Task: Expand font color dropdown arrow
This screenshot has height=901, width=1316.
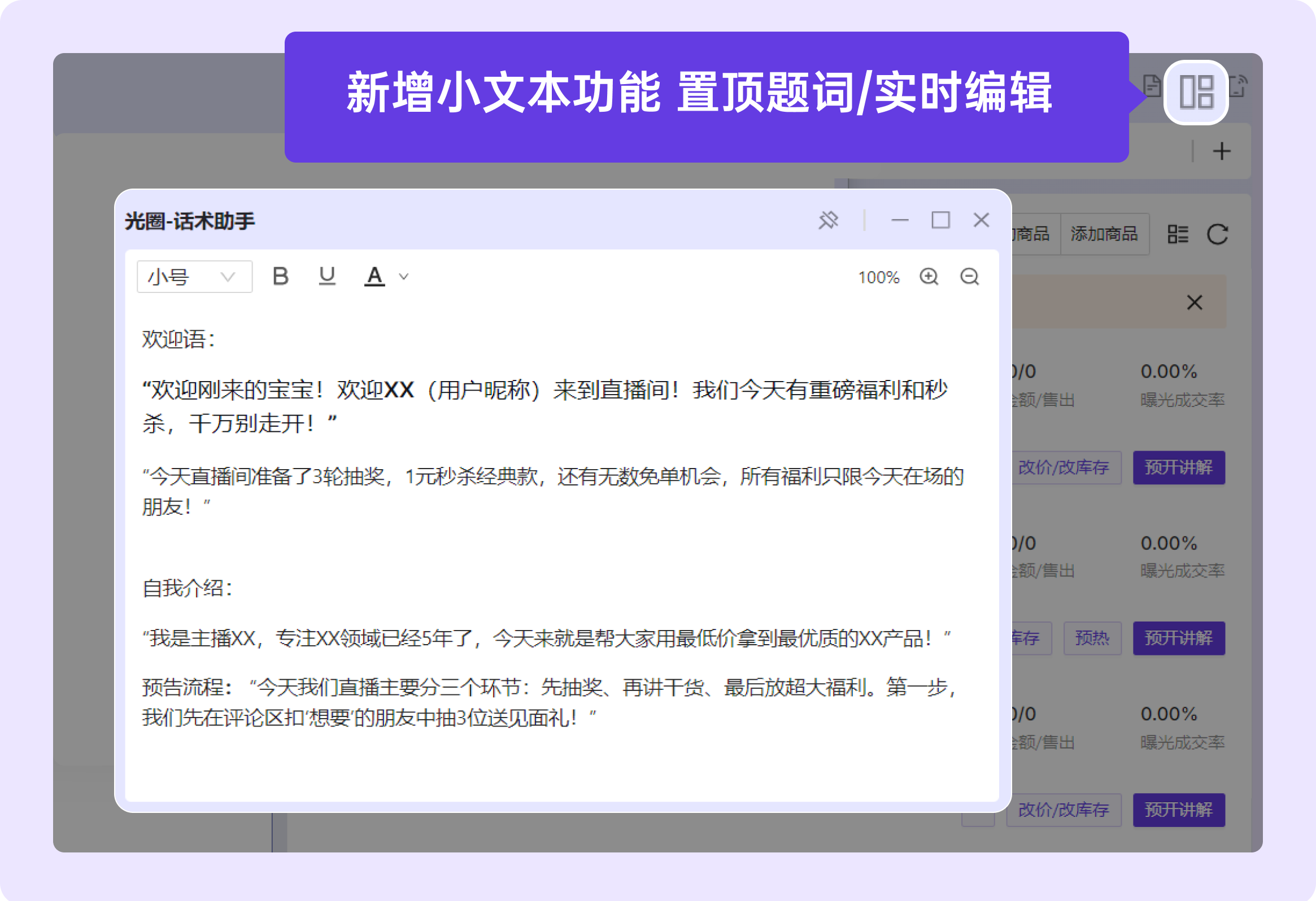Action: point(403,277)
